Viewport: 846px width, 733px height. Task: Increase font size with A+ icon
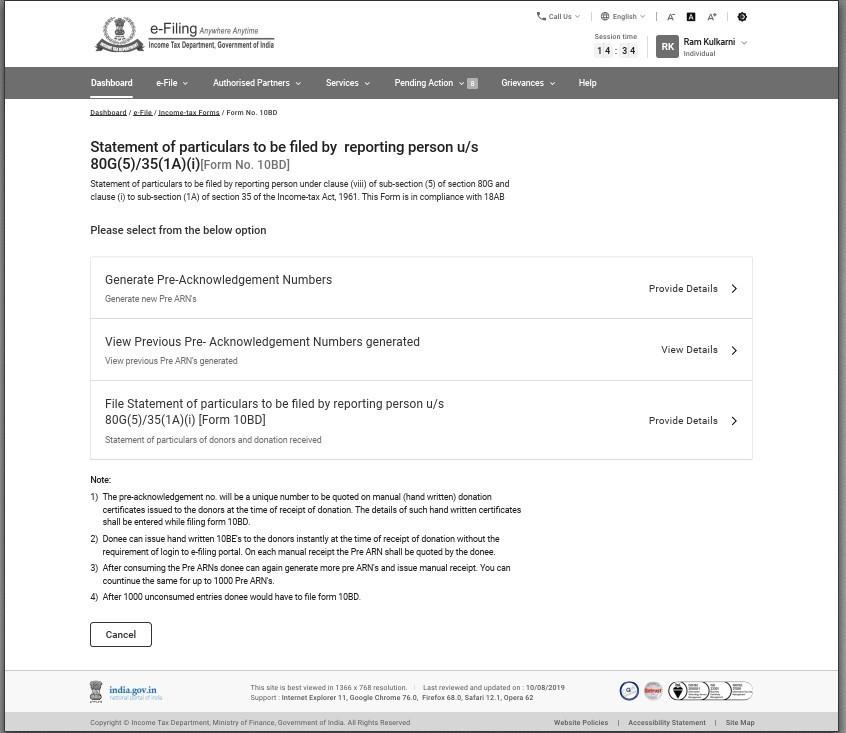pyautogui.click(x=712, y=17)
